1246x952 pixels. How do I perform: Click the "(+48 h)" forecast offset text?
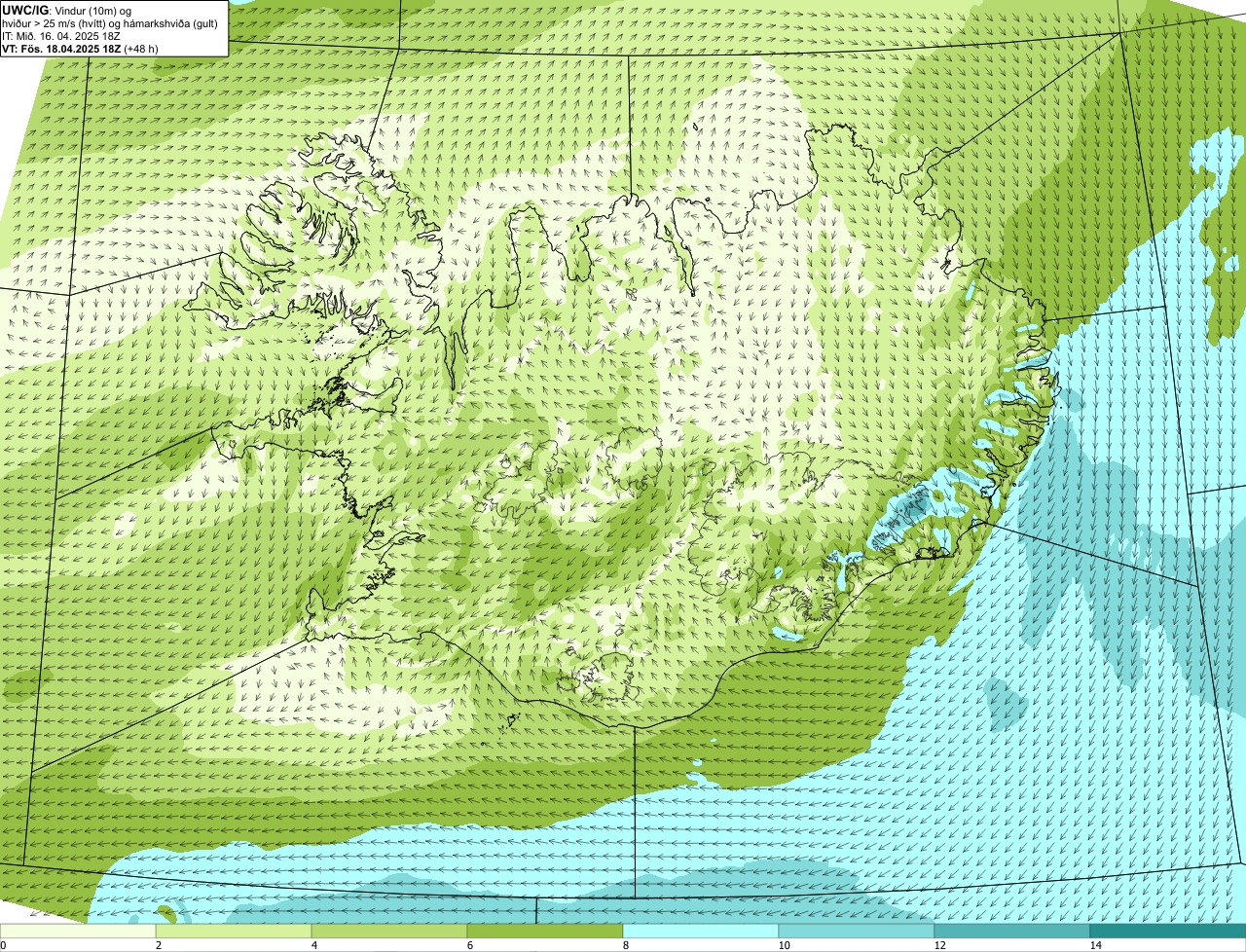[141, 48]
